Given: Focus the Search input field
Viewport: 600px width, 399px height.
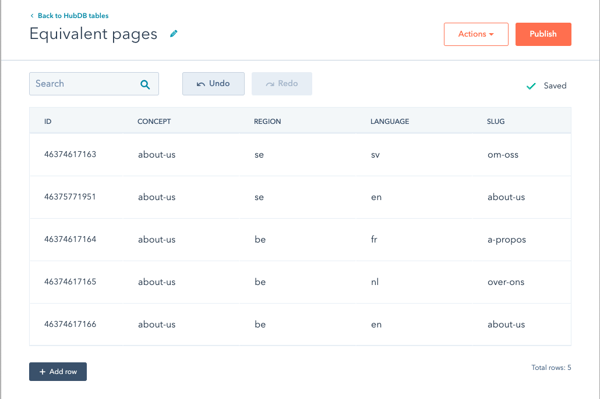Looking at the screenshot, I should click(94, 84).
